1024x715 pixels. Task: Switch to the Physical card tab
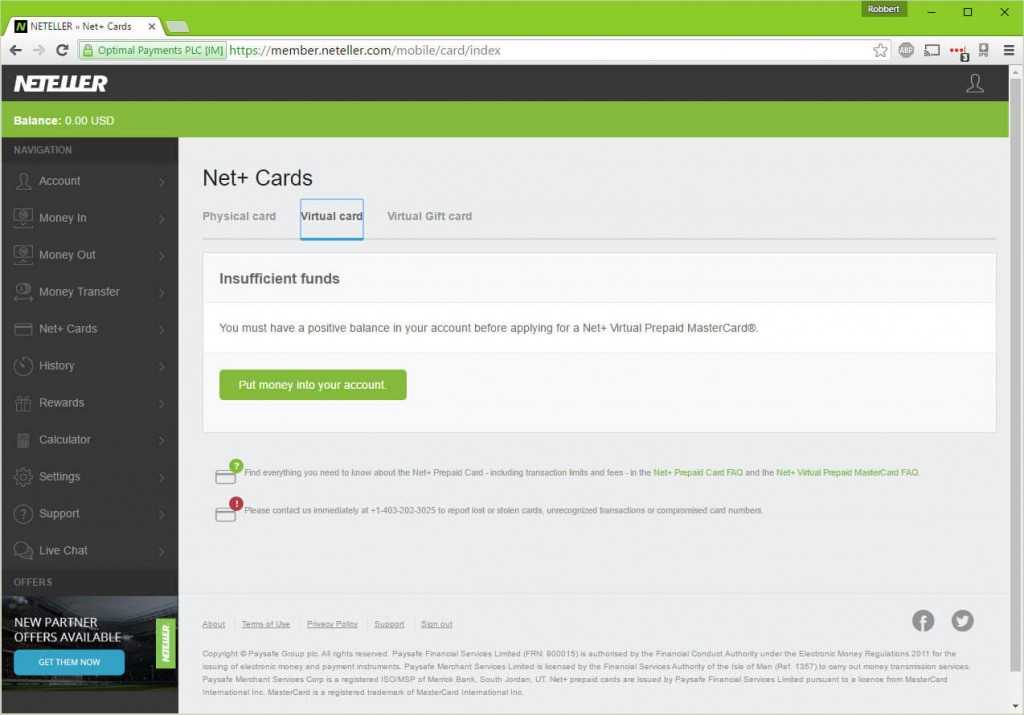click(239, 216)
